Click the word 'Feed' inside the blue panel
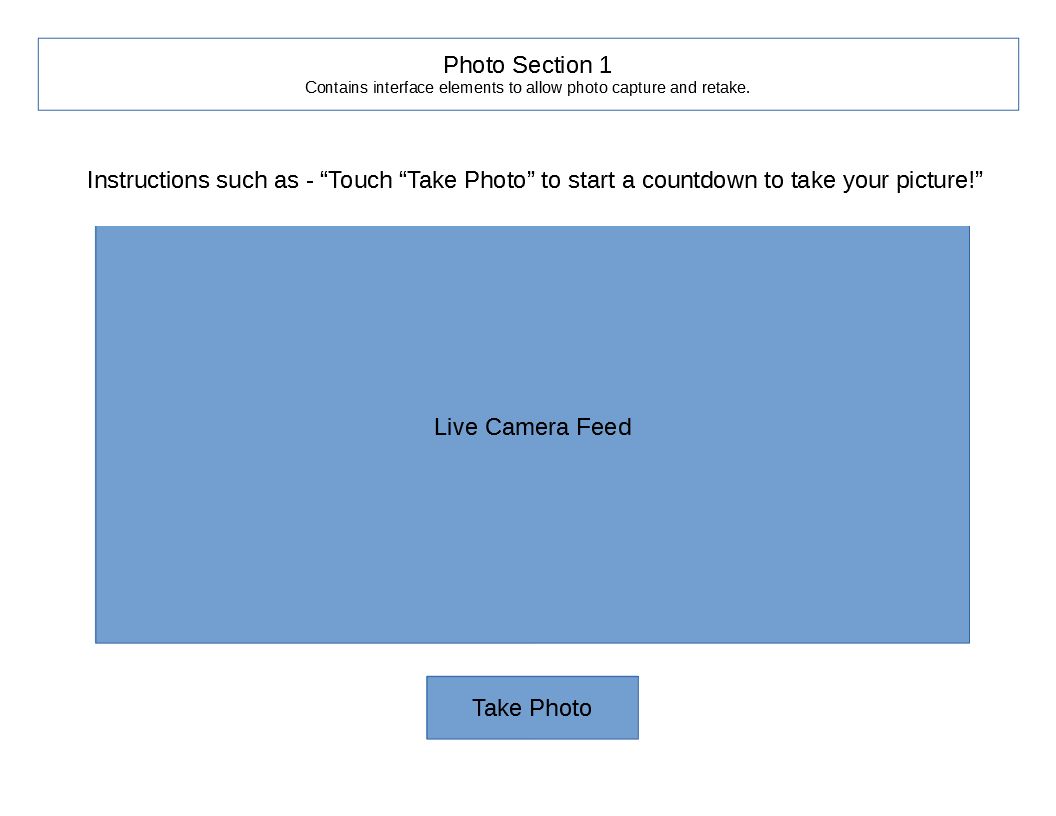This screenshot has height=816, width=1056. [605, 427]
